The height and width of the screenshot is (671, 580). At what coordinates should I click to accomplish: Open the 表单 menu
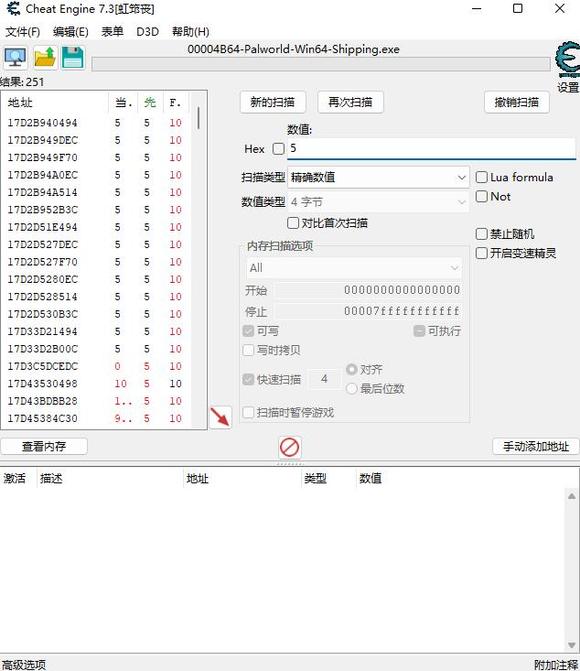(112, 32)
